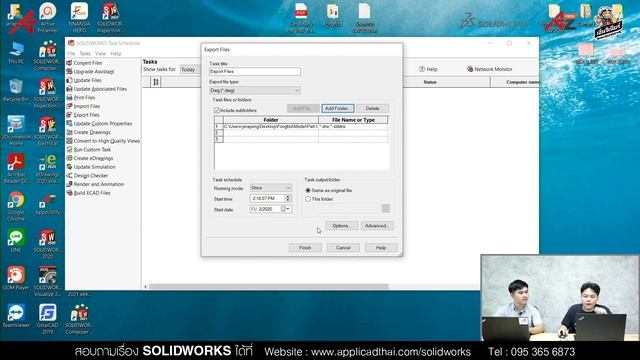
Task: Click File Name or Type column header
Action: pos(353,120)
